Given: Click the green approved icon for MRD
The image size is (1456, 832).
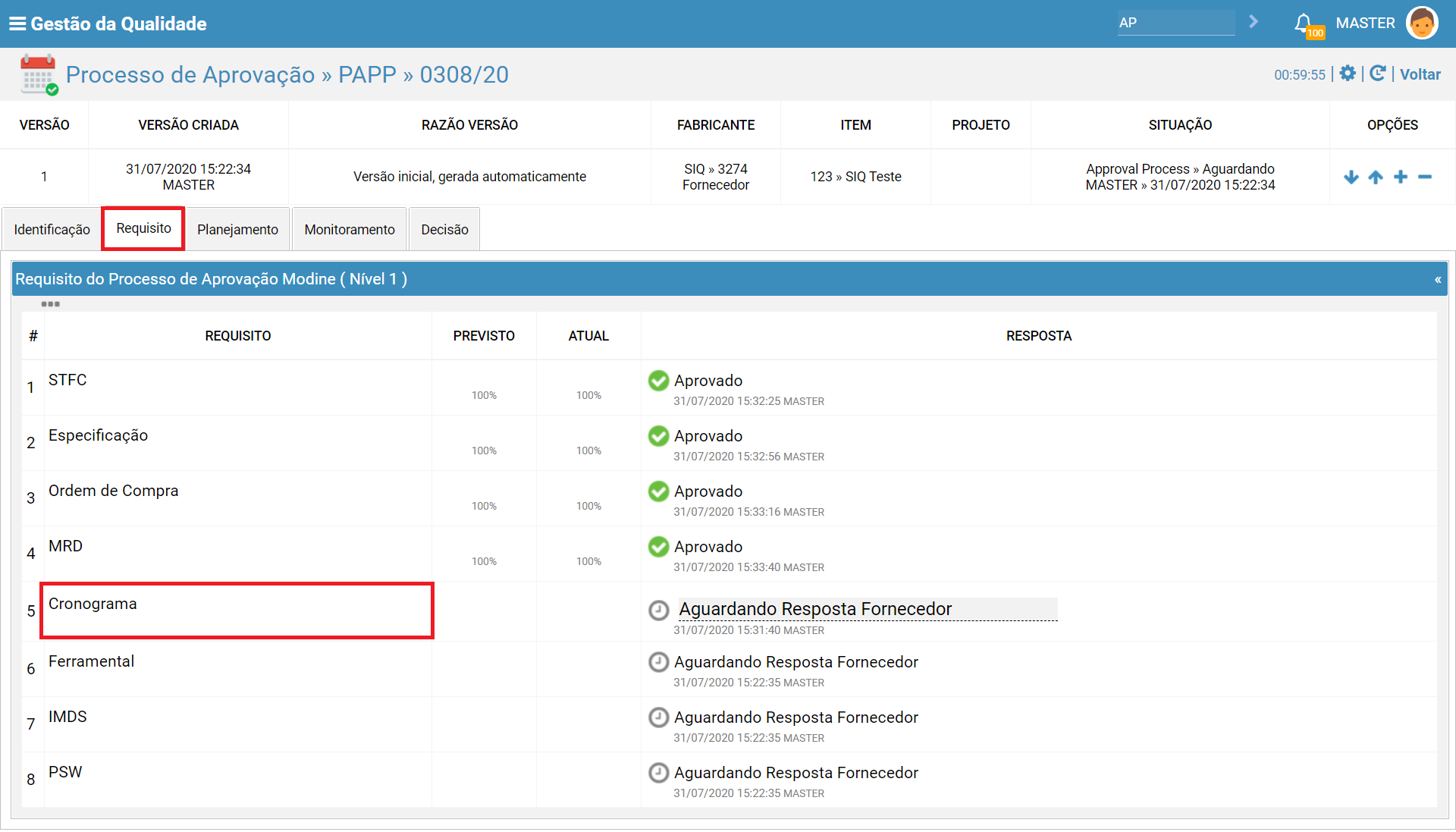Looking at the screenshot, I should [659, 547].
